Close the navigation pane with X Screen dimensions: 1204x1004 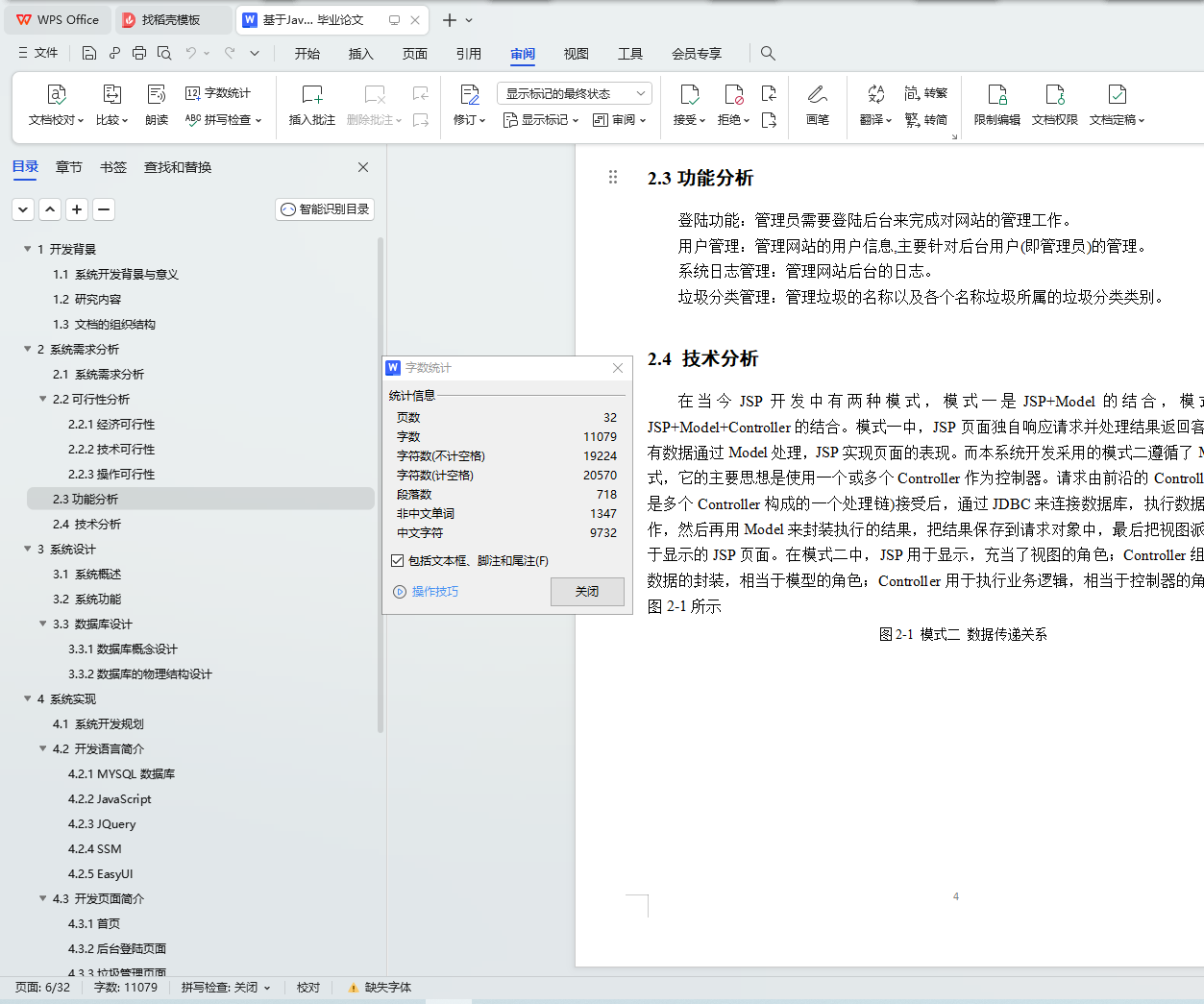click(363, 167)
